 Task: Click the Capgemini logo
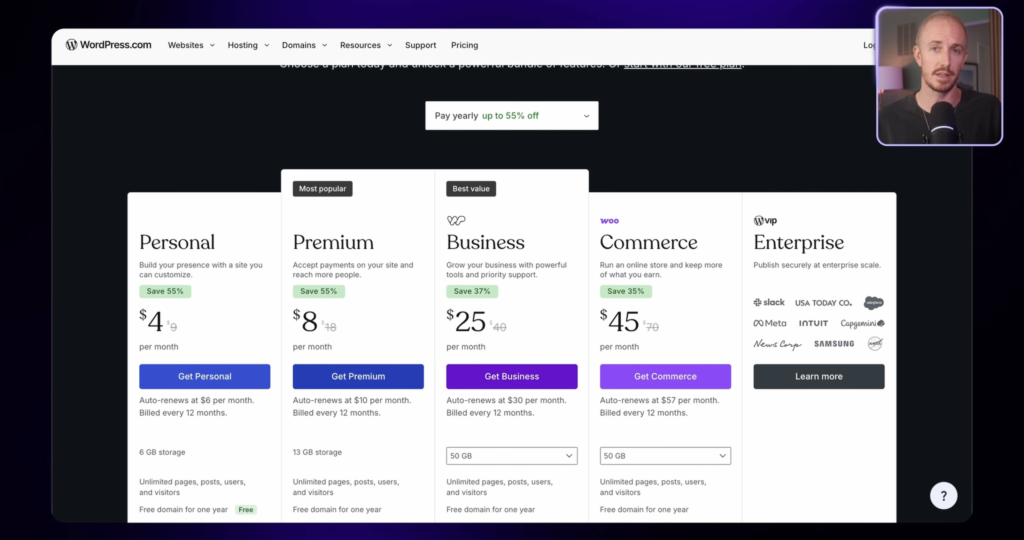862,323
